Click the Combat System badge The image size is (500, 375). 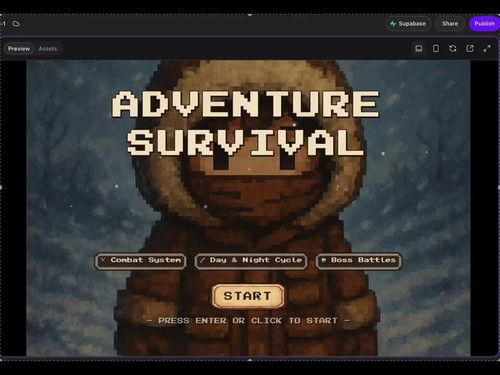point(140,261)
